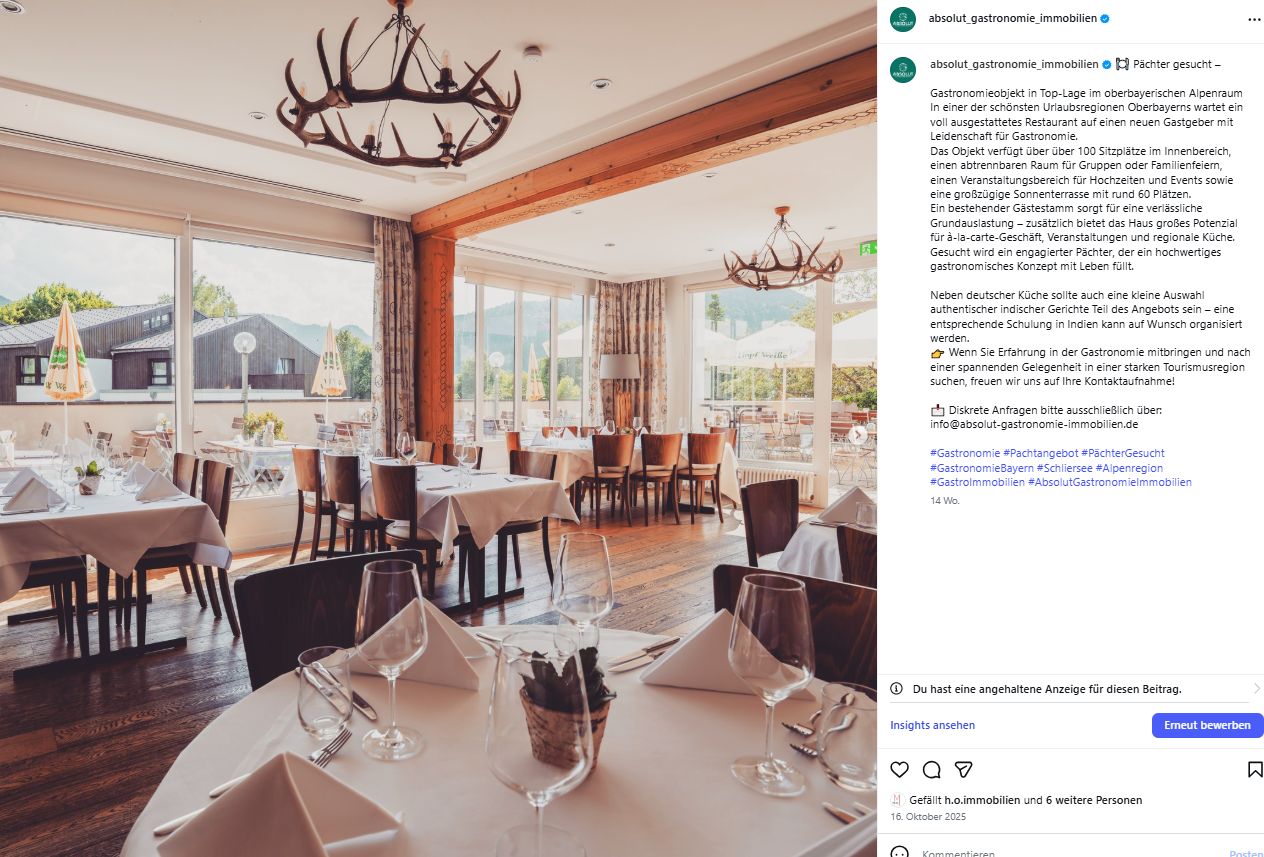Open comments via speech bubble icon

pos(932,770)
